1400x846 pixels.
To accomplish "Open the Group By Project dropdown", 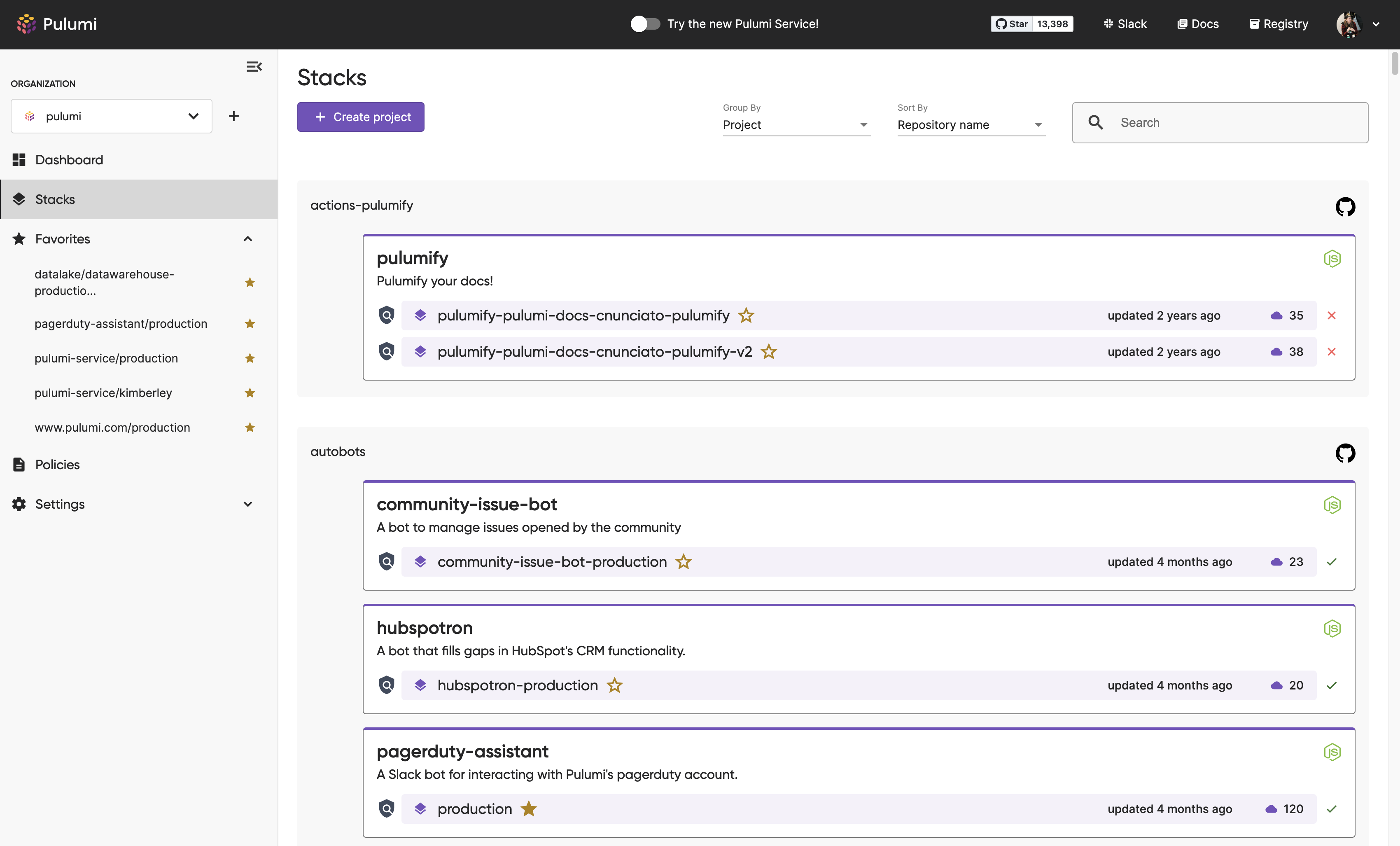I will tap(797, 124).
